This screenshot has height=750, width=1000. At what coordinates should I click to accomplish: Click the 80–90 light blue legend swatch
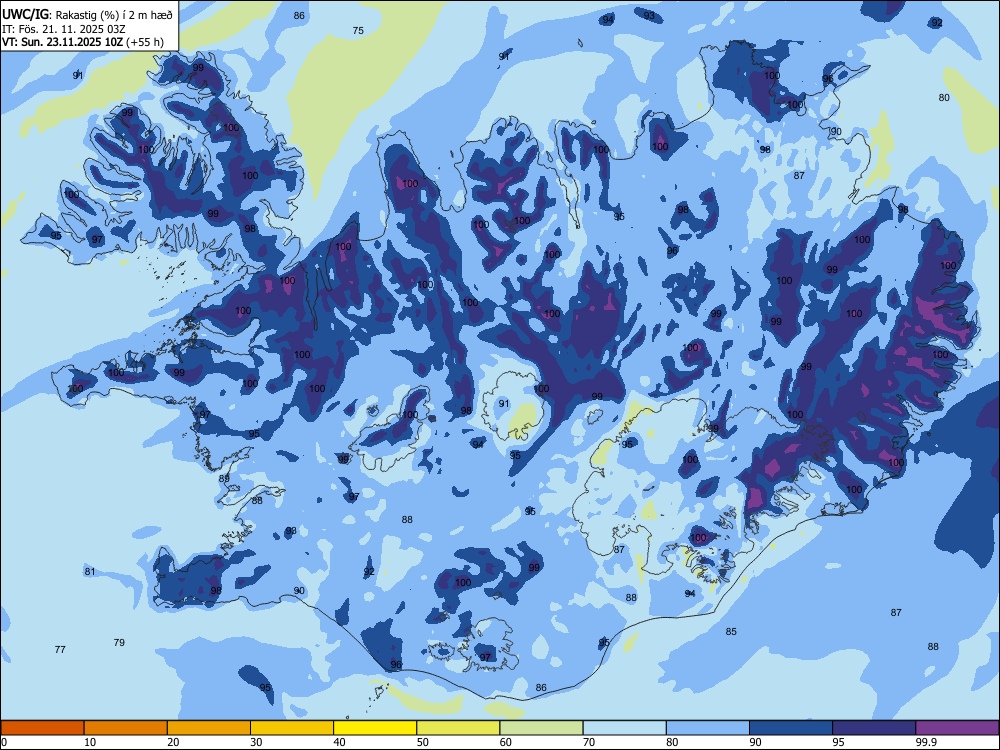tap(708, 728)
